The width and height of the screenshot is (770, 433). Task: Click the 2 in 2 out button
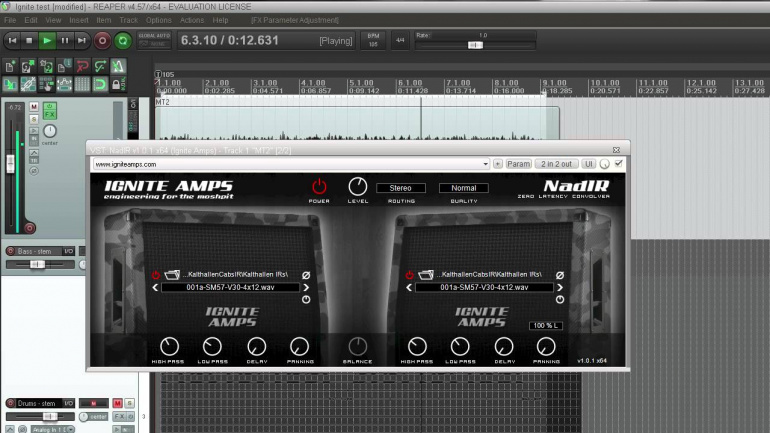556,163
